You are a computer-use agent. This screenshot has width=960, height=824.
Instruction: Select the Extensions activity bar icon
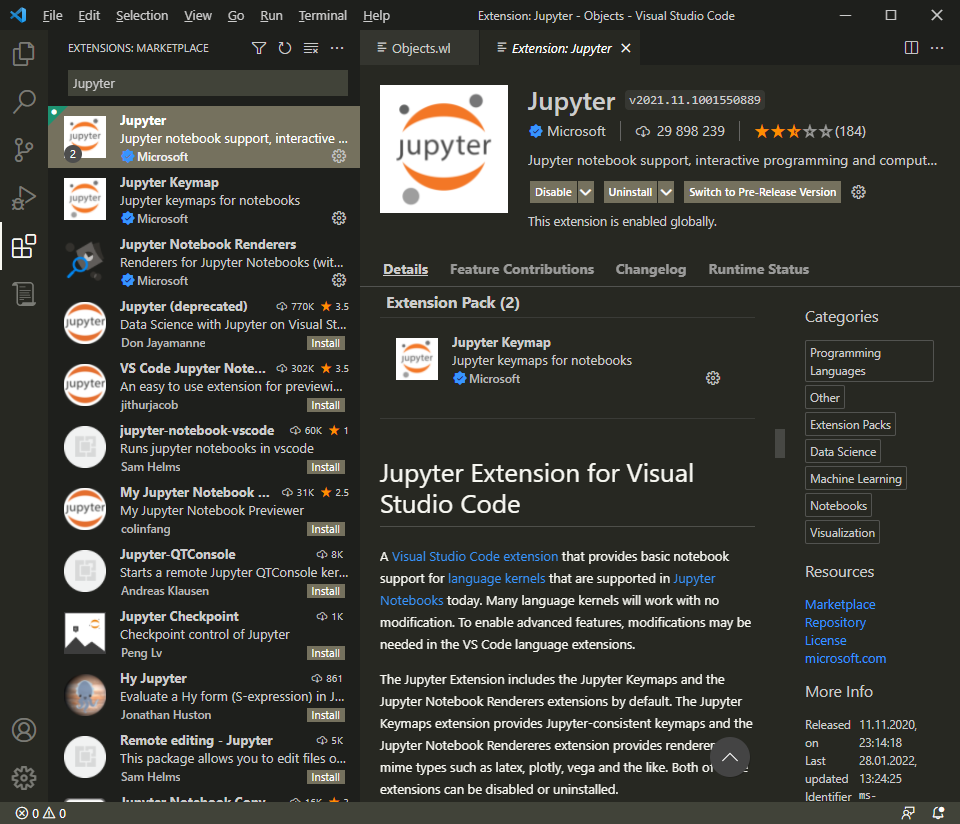(24, 246)
